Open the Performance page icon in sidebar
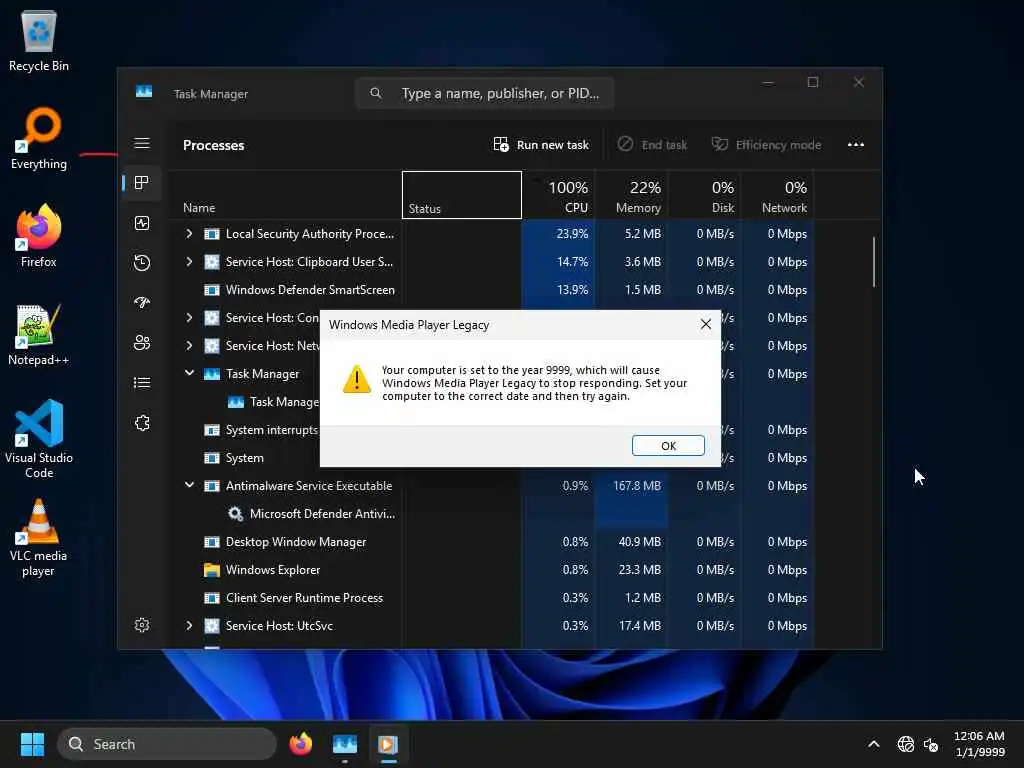Image resolution: width=1024 pixels, height=768 pixels. tap(142, 223)
